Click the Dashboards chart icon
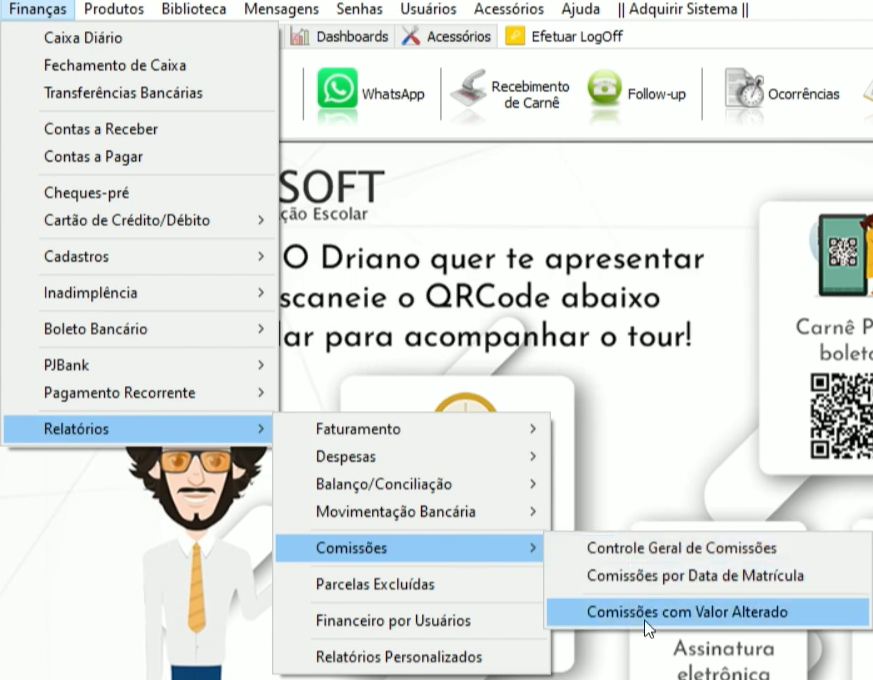The width and height of the screenshot is (873, 680). tap(300, 37)
